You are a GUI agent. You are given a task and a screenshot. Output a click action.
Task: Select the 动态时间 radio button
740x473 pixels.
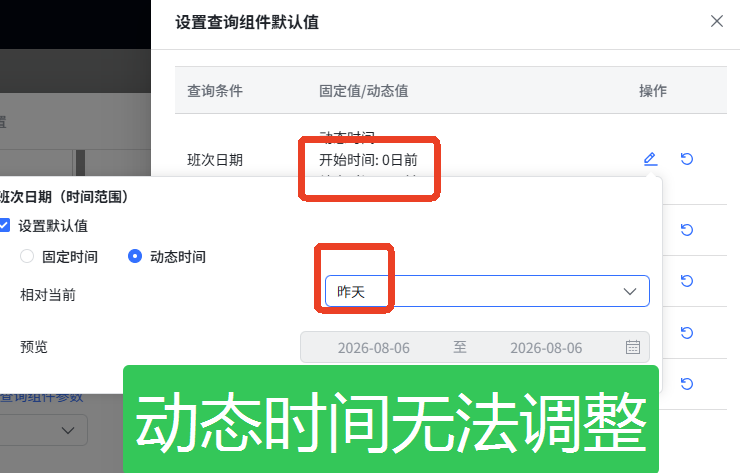pos(135,256)
